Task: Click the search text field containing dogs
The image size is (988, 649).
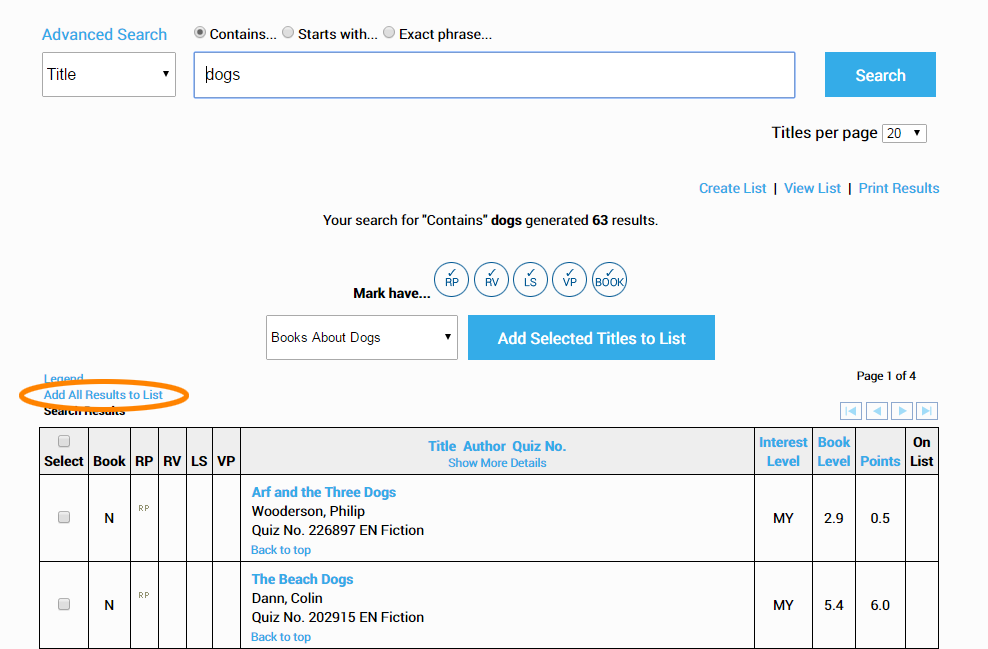Action: (x=495, y=75)
